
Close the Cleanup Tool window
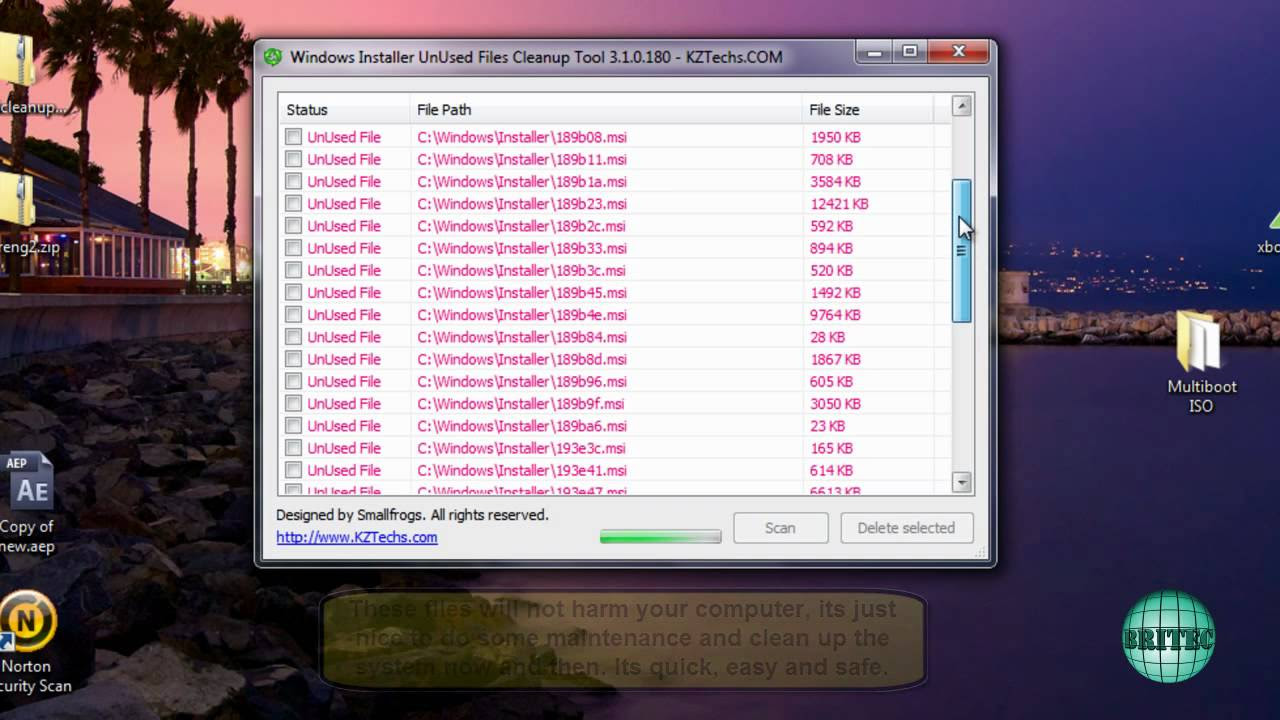coord(958,51)
